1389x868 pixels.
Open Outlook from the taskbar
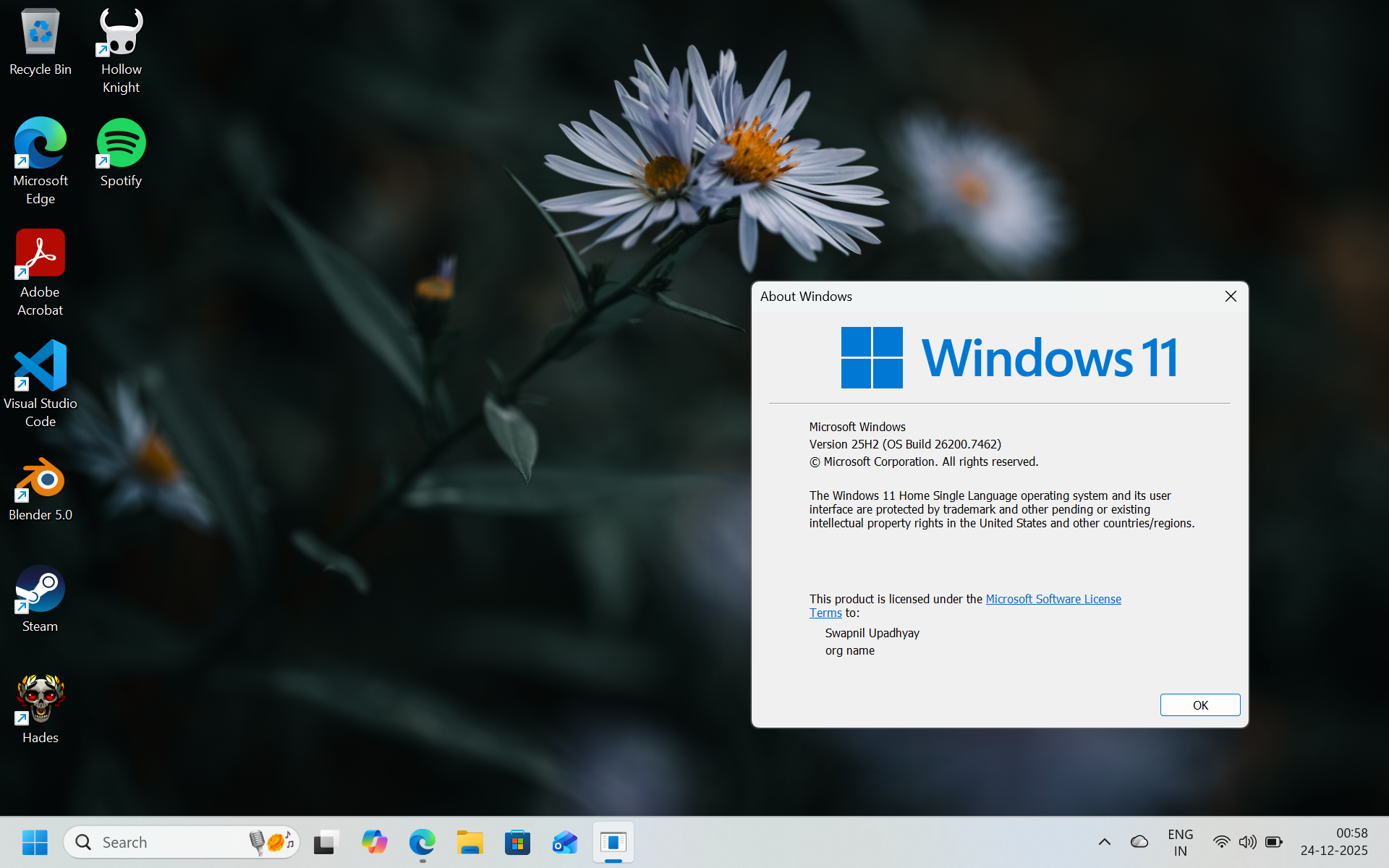pos(565,842)
